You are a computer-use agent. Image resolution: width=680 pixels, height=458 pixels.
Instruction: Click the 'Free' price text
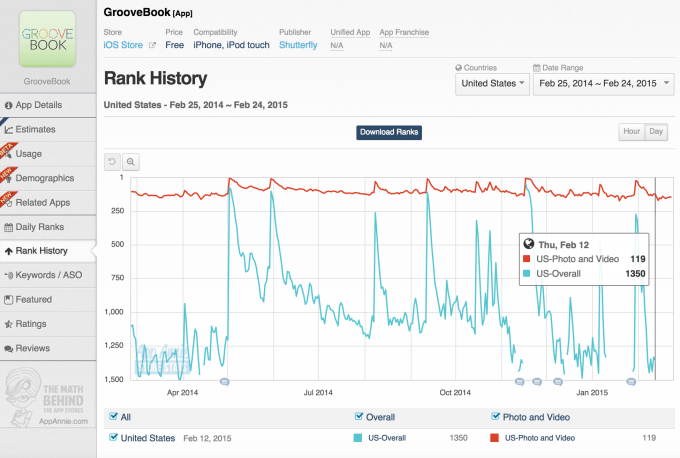[x=174, y=45]
